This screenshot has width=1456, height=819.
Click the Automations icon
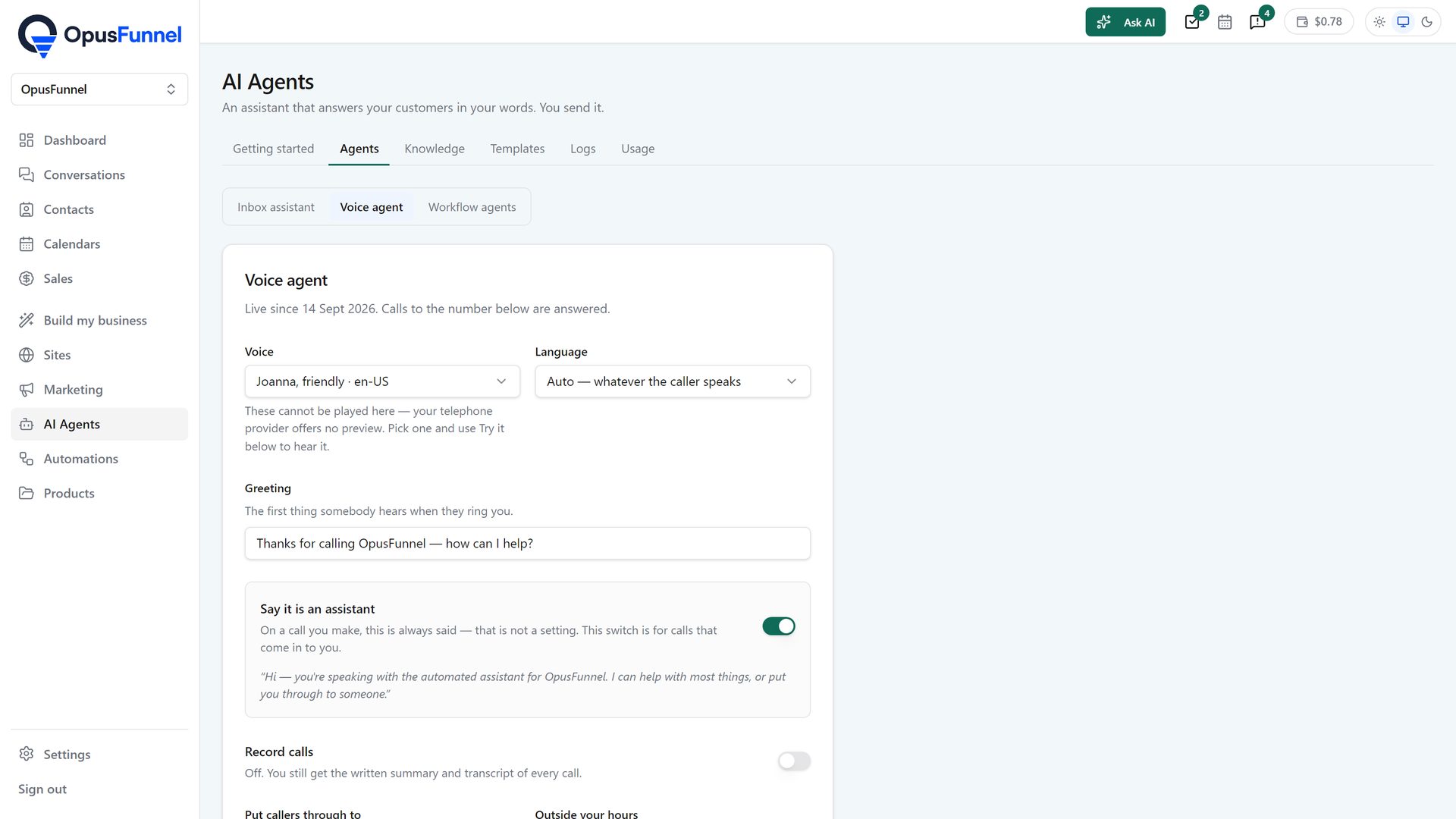pyautogui.click(x=27, y=459)
